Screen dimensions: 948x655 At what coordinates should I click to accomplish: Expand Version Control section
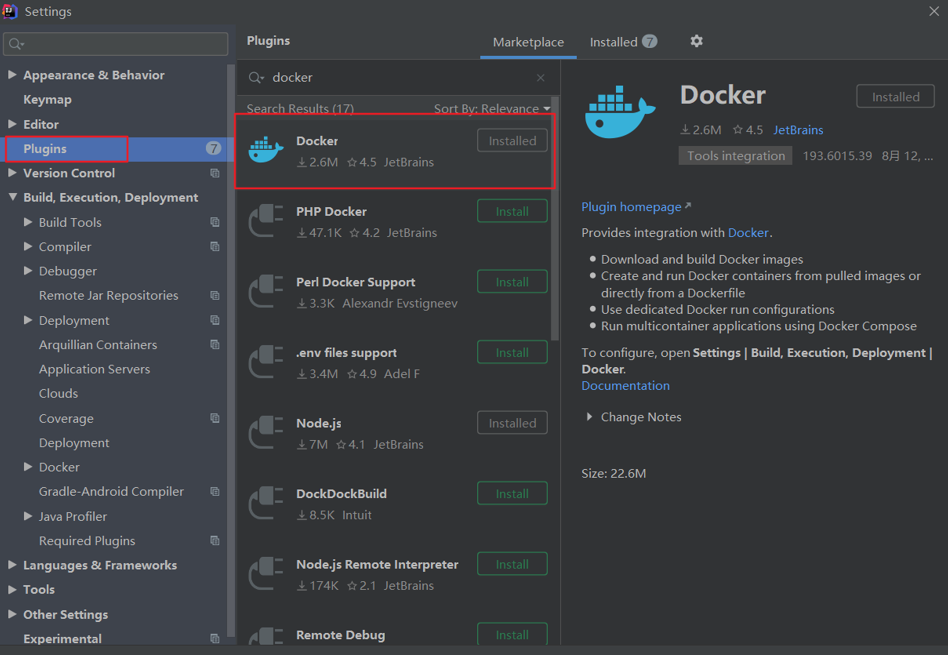click(x=12, y=172)
